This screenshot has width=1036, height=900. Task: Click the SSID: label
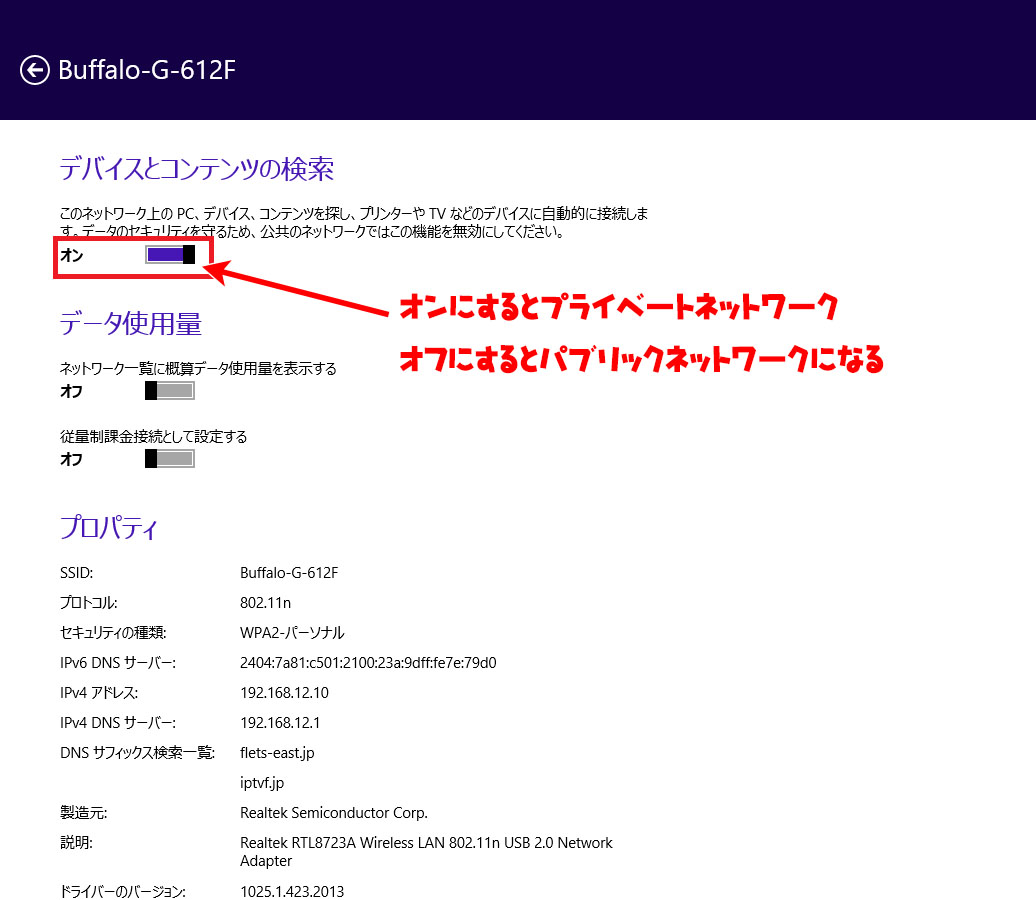(77, 573)
